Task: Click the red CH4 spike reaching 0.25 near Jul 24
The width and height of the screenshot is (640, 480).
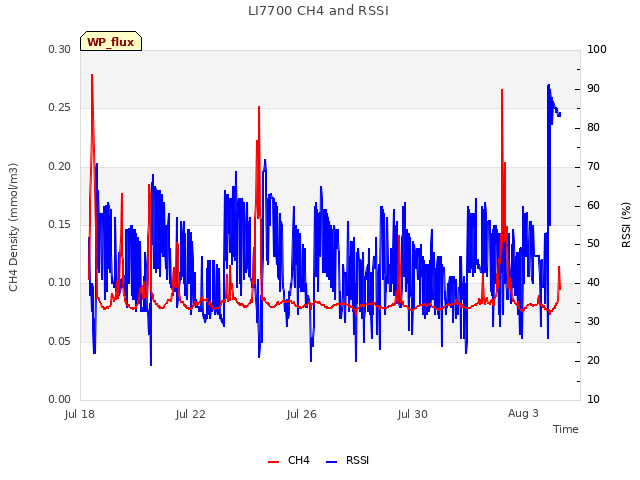Action: coord(259,107)
